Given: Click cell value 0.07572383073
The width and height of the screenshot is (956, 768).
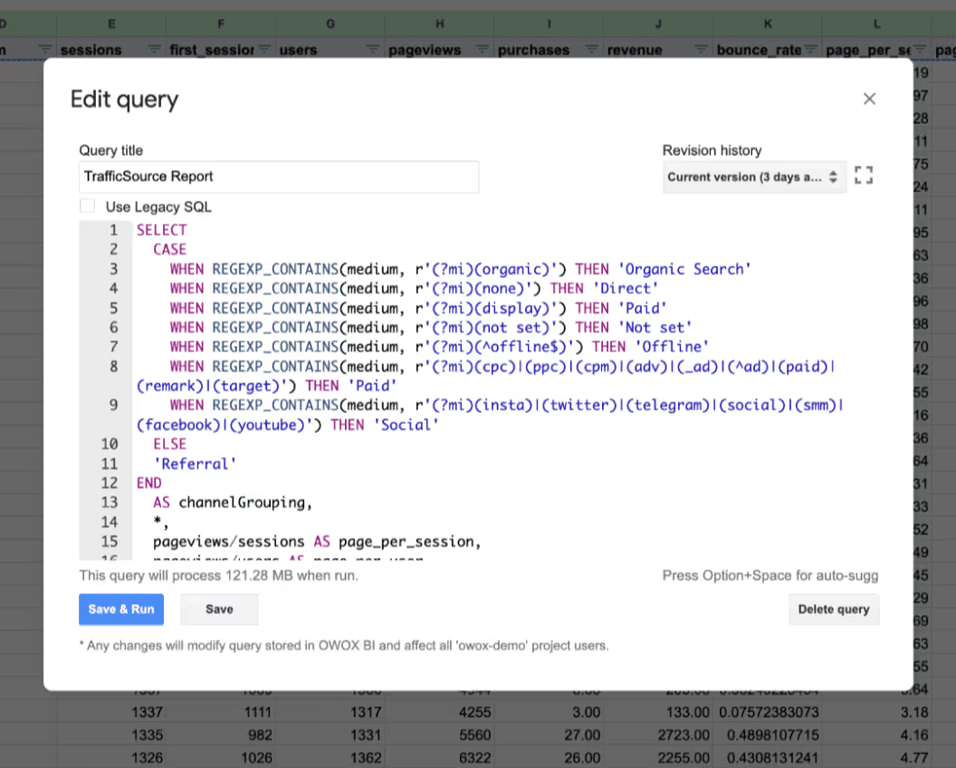Looking at the screenshot, I should coord(769,713).
